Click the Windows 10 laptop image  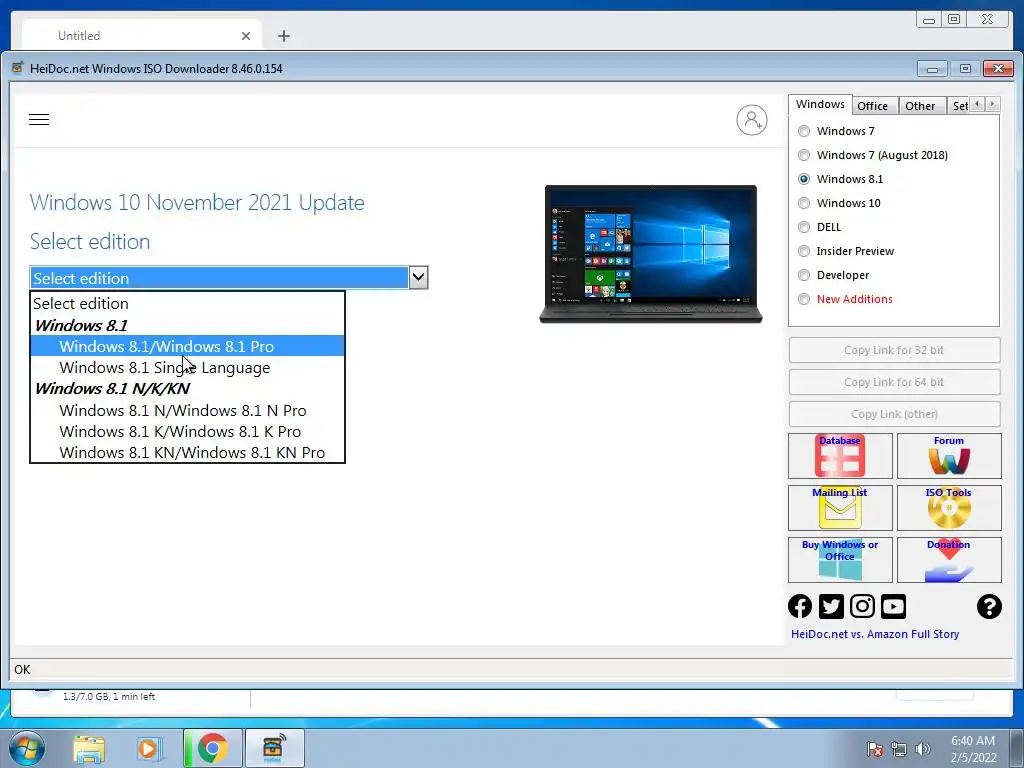click(x=650, y=254)
